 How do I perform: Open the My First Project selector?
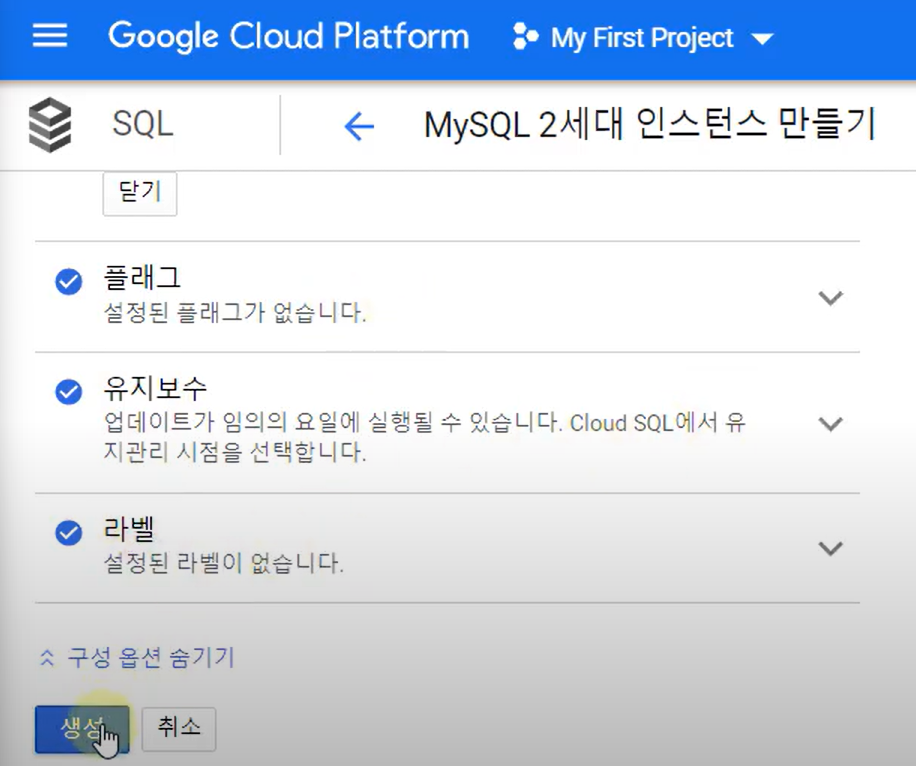(643, 39)
